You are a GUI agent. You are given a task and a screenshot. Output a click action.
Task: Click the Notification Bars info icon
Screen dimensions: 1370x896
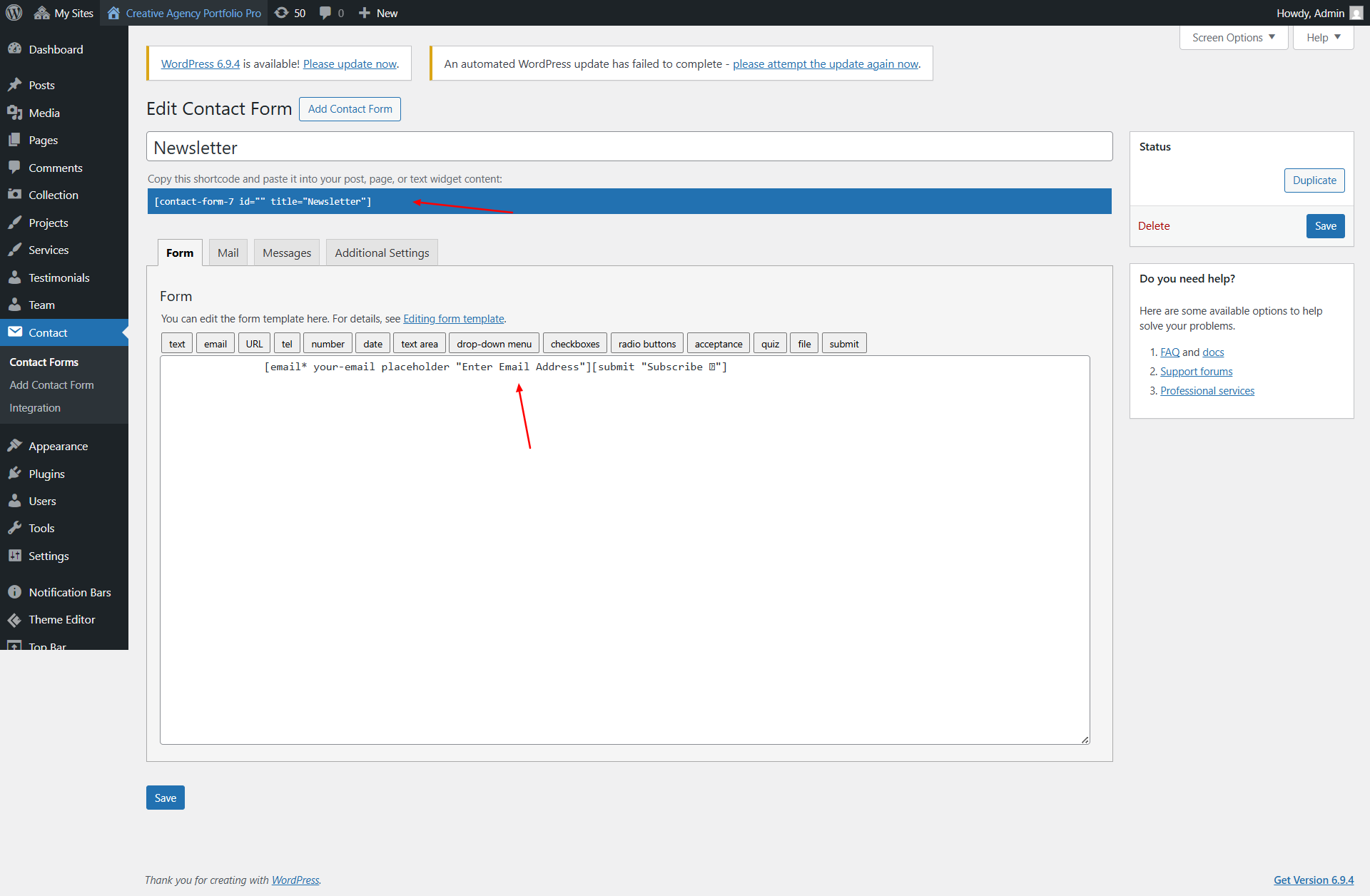coord(14,592)
